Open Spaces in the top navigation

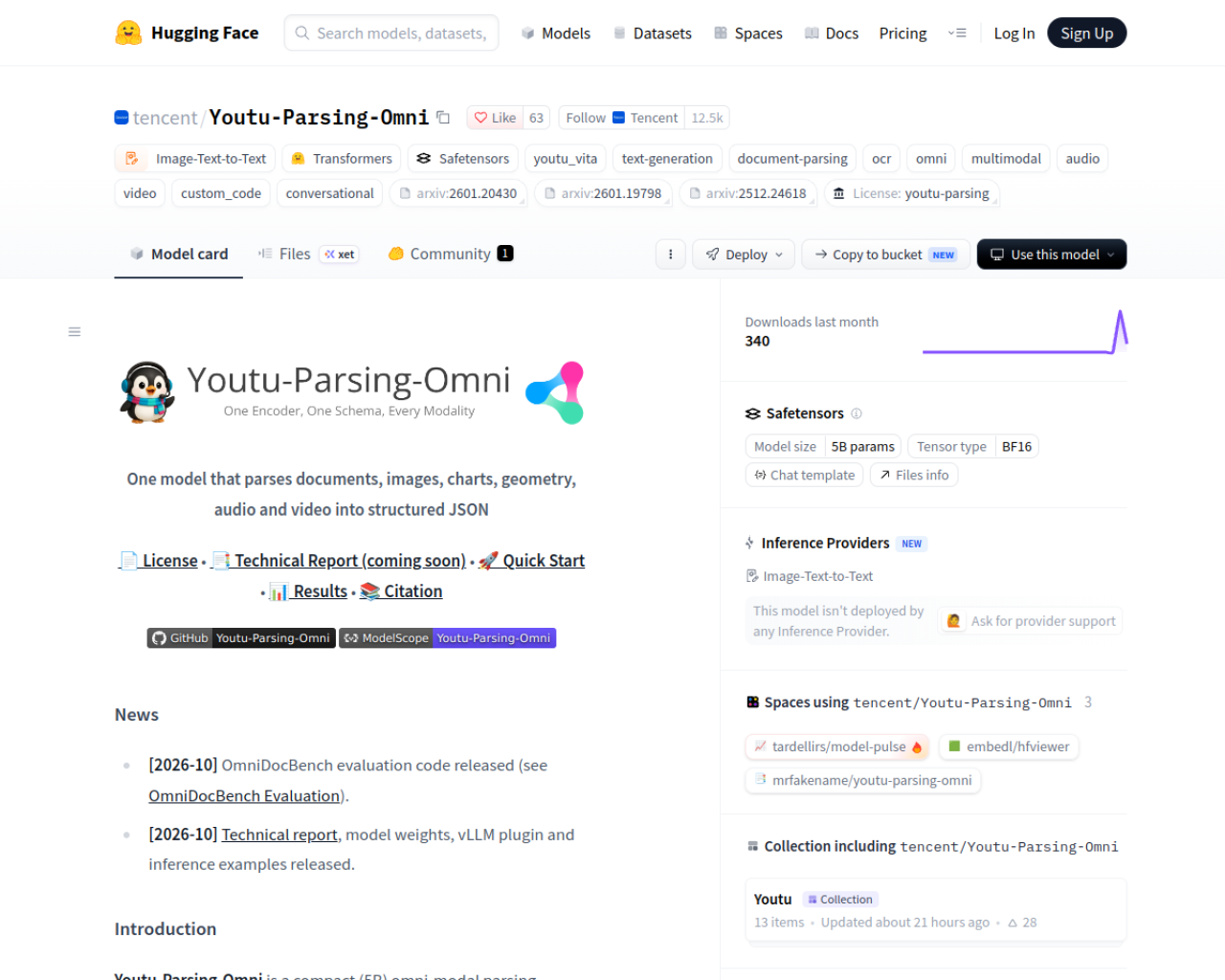point(748,33)
